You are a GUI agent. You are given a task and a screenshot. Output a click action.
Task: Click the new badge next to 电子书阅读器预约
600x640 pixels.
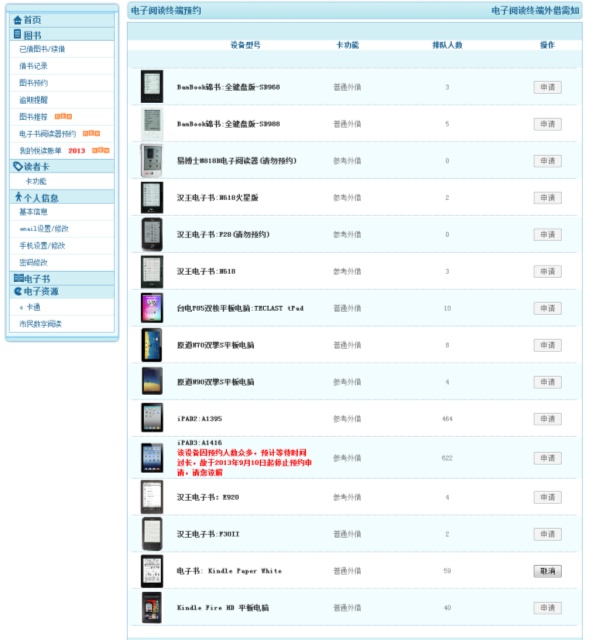[x=92, y=133]
